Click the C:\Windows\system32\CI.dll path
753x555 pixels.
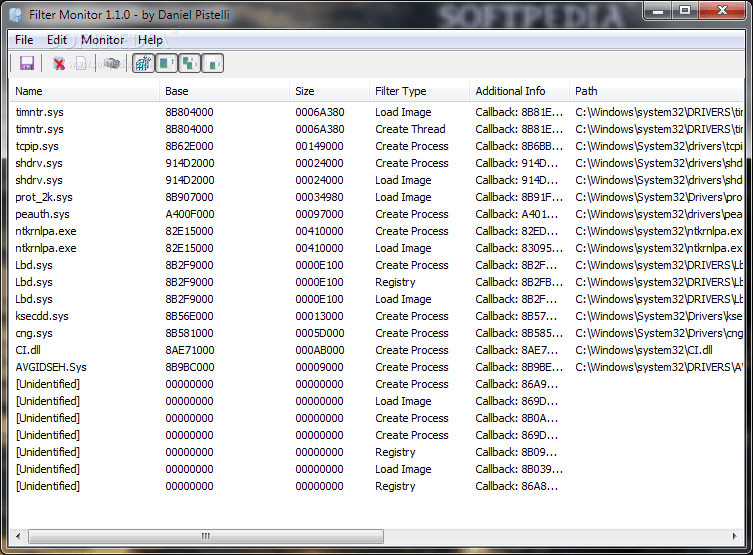tap(644, 350)
